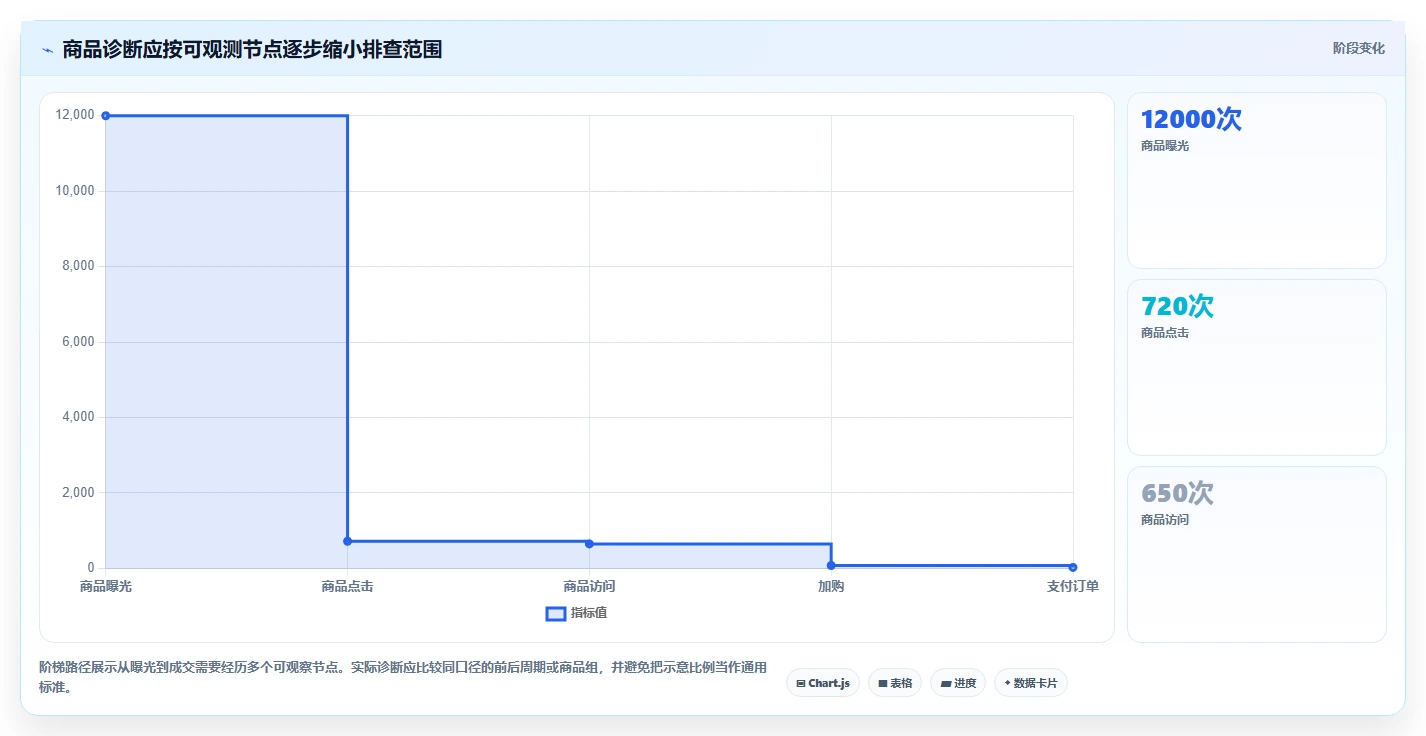Click the 商品曝光 x-axis label
This screenshot has width=1426, height=736.
[x=106, y=587]
